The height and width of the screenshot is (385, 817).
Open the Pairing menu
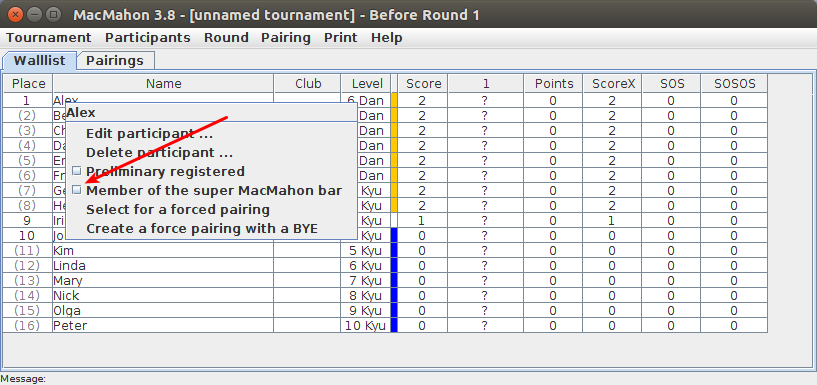(286, 38)
